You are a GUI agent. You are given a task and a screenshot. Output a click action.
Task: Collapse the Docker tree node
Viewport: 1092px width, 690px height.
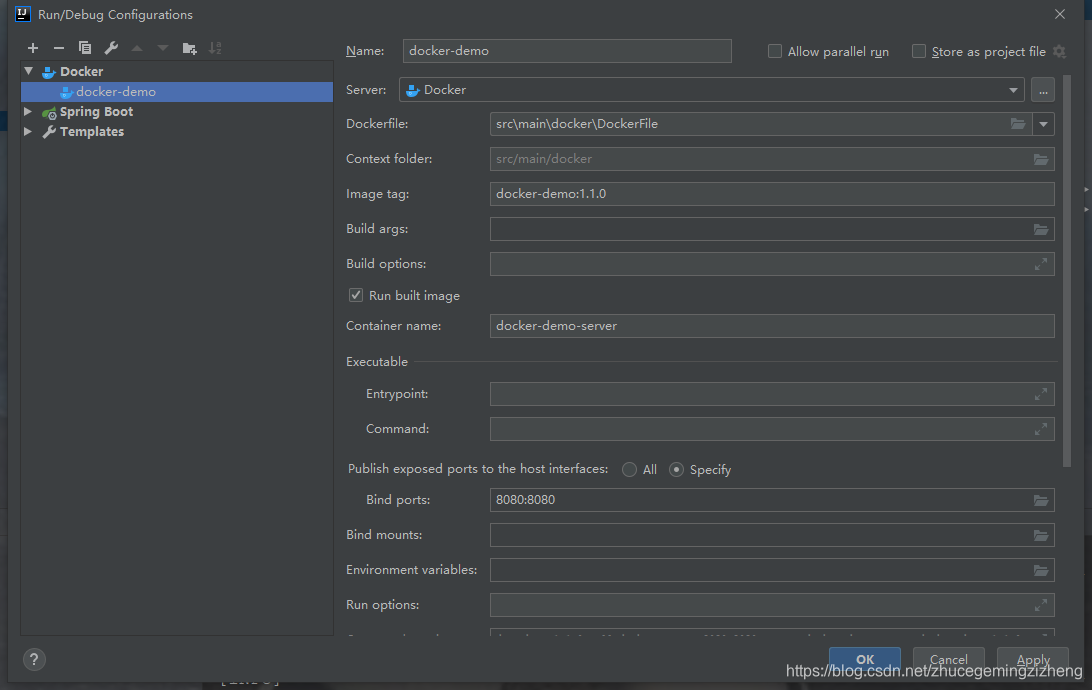pos(29,71)
